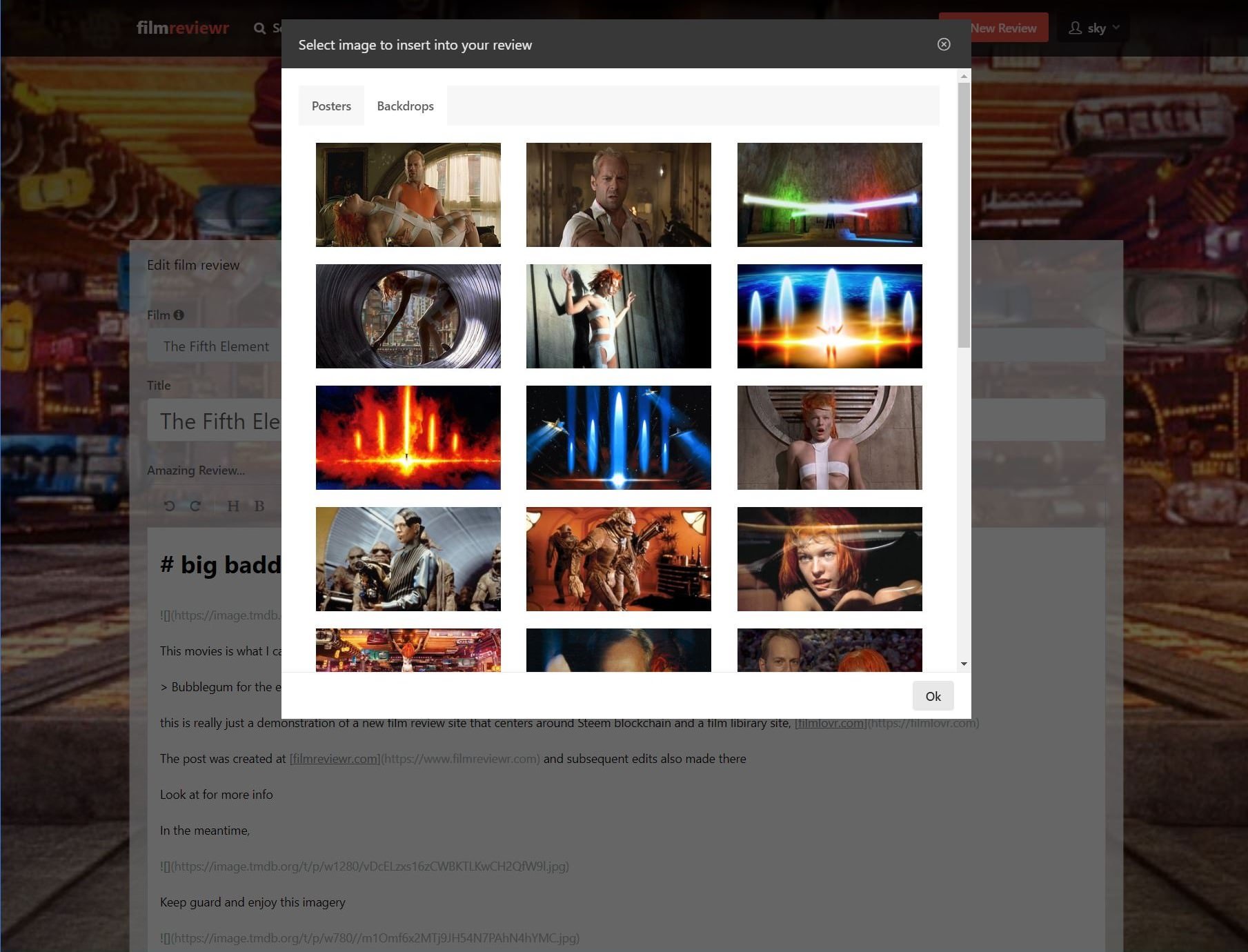Click the undo icon in editor toolbar
This screenshot has height=952, width=1248.
169,506
